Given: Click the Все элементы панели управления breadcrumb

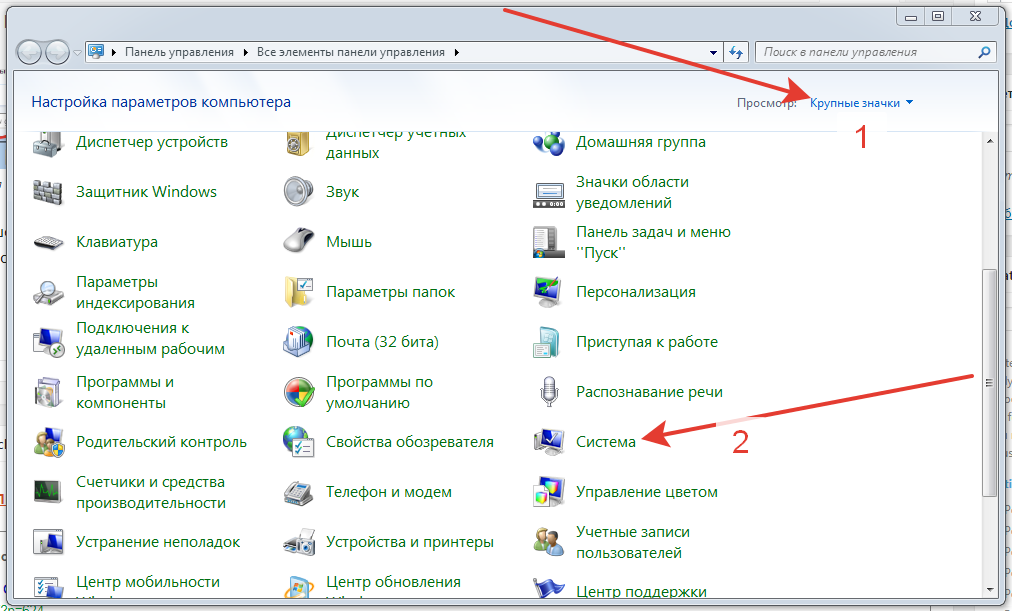Looking at the screenshot, I should click(x=350, y=52).
